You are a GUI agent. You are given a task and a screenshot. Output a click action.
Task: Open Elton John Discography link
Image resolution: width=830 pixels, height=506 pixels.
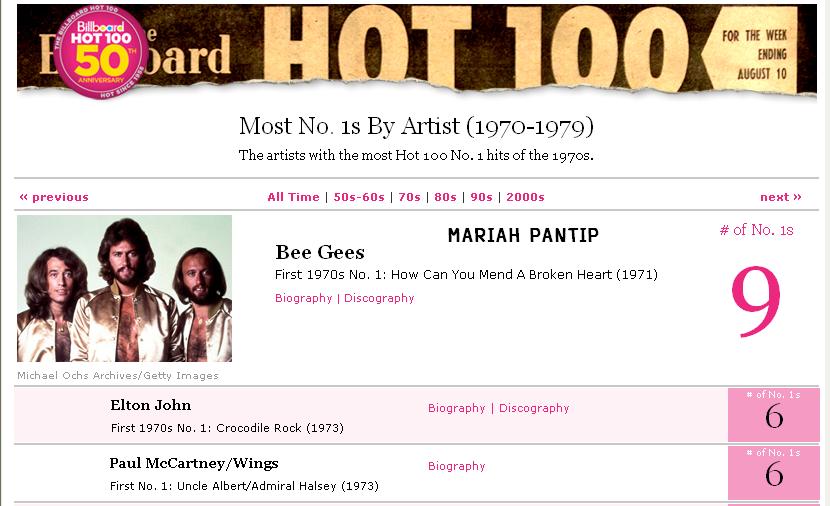click(534, 408)
